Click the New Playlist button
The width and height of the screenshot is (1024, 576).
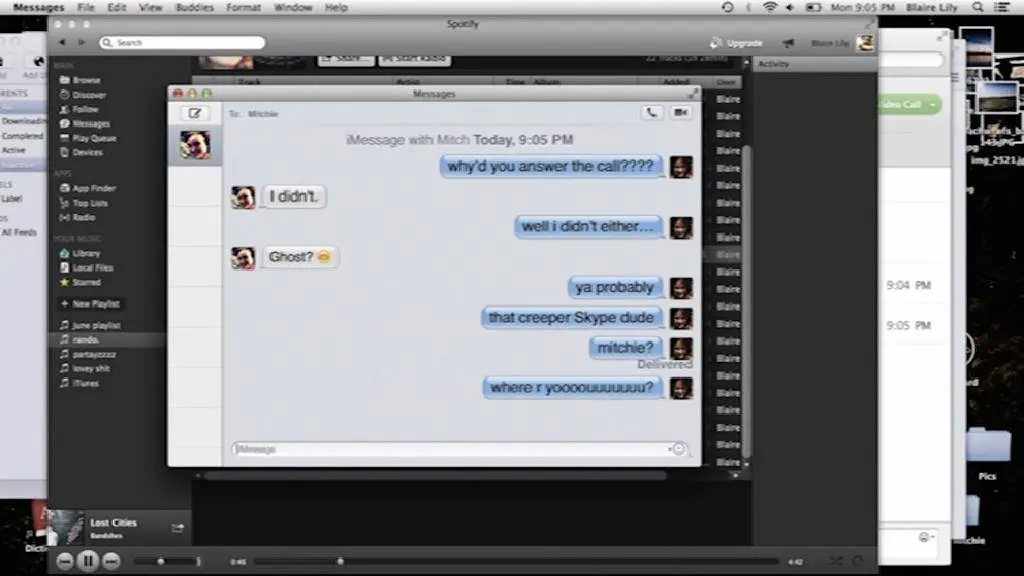tap(90, 304)
